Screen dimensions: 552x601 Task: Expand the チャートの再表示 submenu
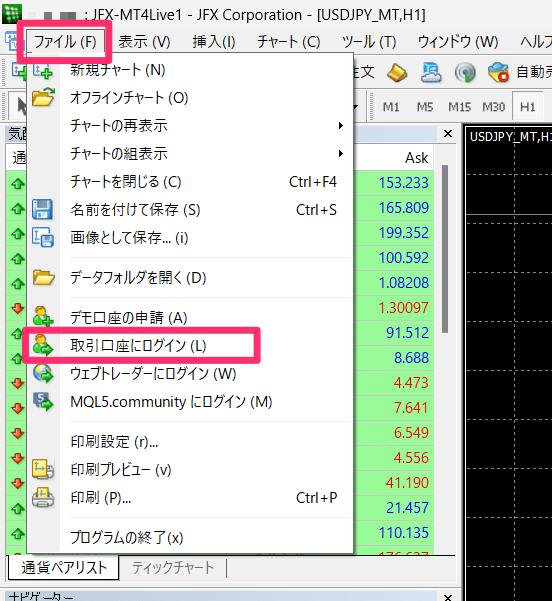(190, 126)
